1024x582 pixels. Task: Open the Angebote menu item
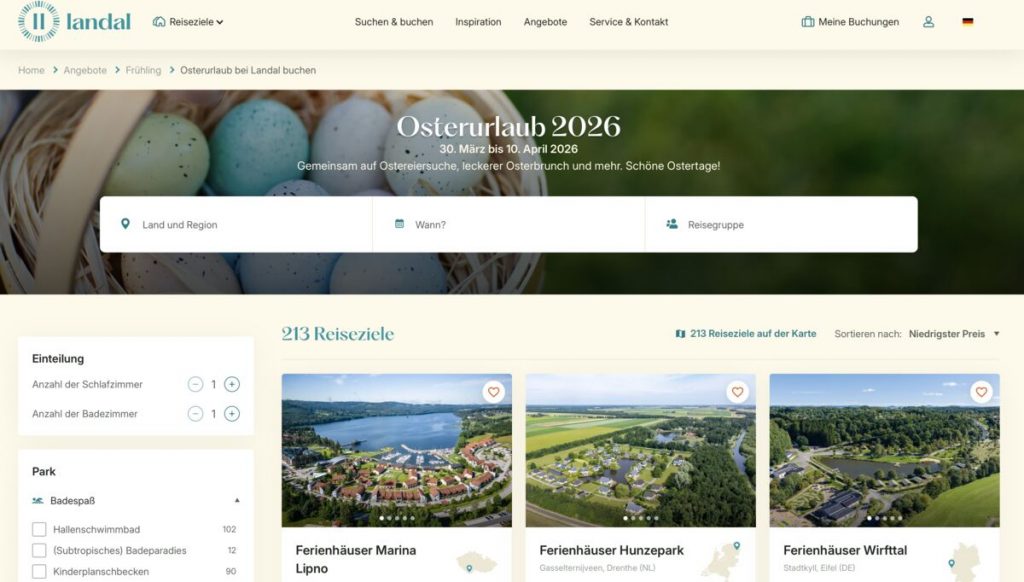coord(545,22)
